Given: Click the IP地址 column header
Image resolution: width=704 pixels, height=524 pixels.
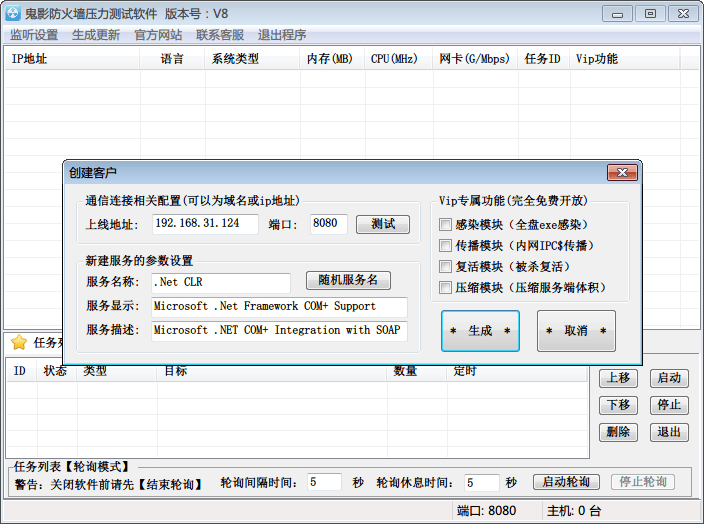Looking at the screenshot, I should (x=72, y=59).
